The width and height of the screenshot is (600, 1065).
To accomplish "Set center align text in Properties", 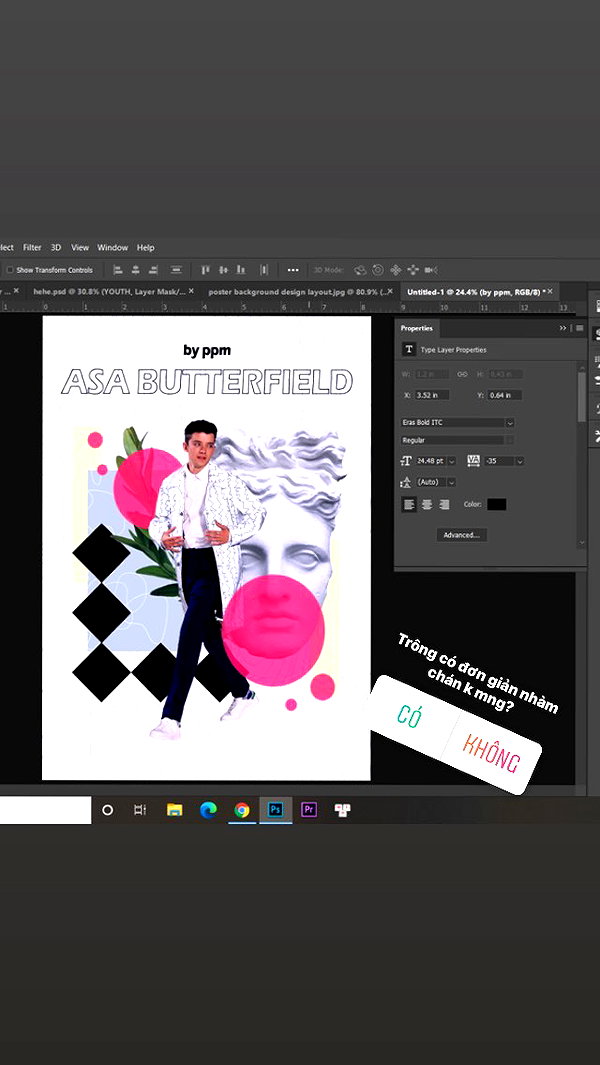I will click(x=427, y=505).
